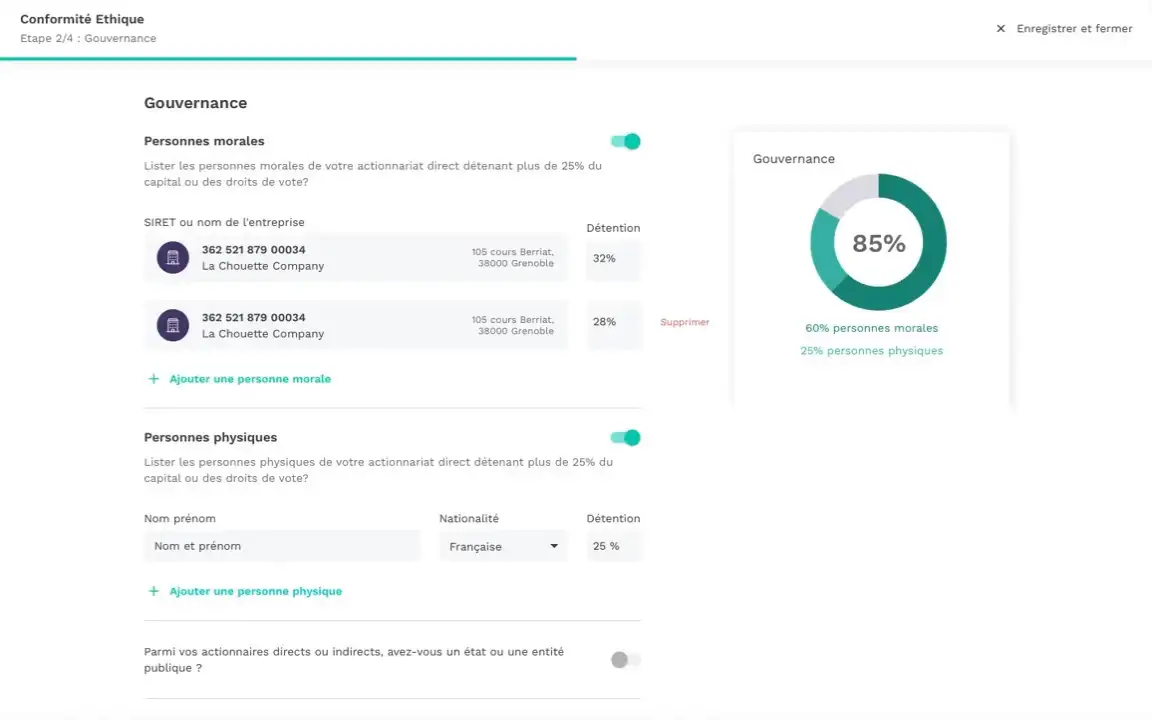Click the X icon beside Enregistrer et fermer
This screenshot has height=720, width=1152.
pyautogui.click(x=1000, y=29)
